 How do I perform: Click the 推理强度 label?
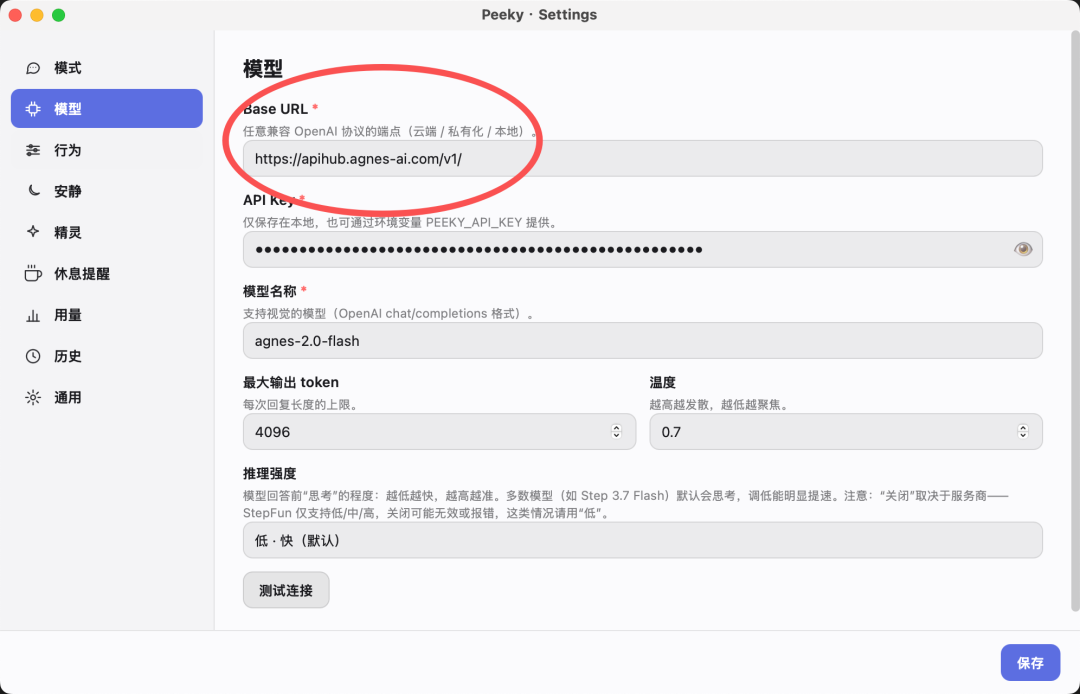coord(269,474)
